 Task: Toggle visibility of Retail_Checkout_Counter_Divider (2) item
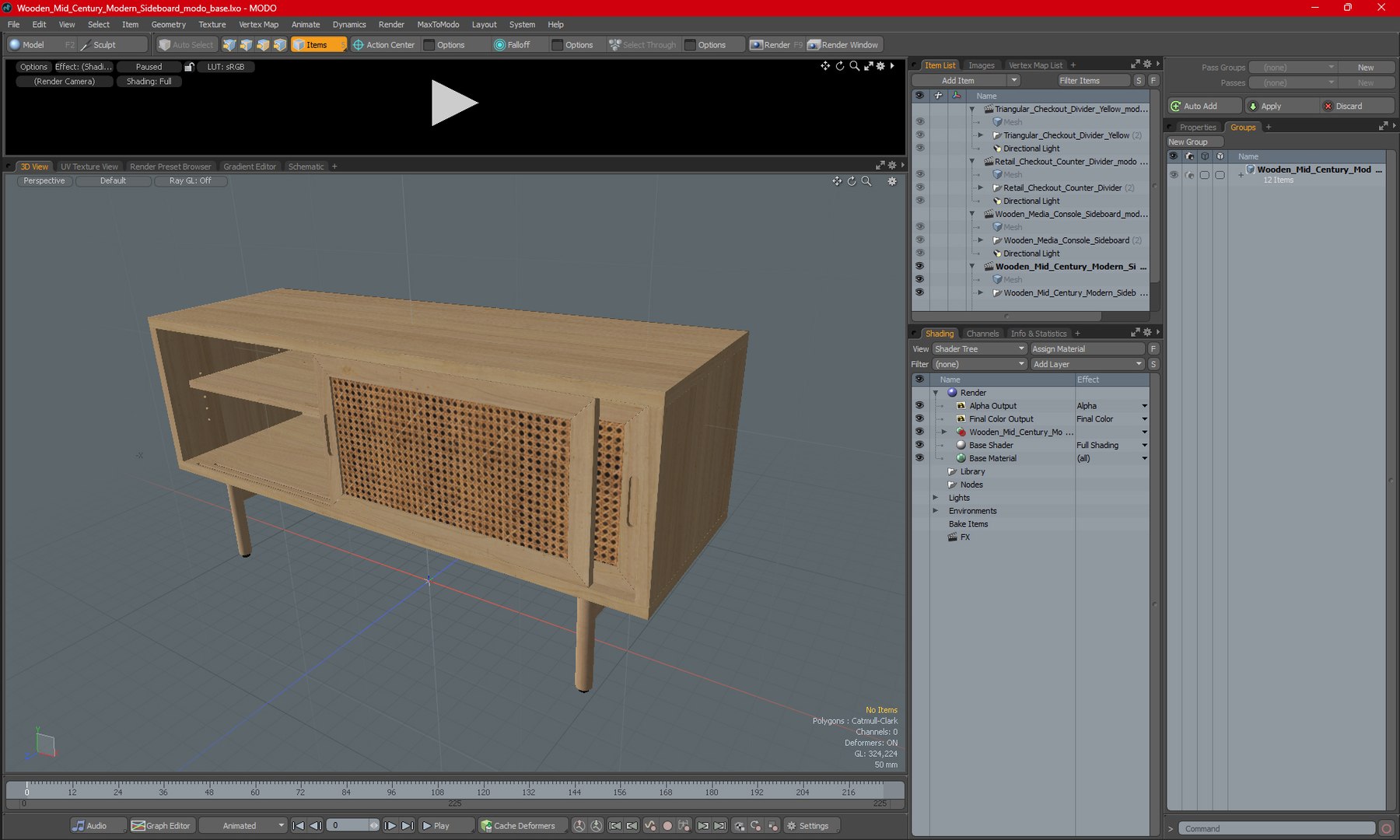click(x=919, y=187)
